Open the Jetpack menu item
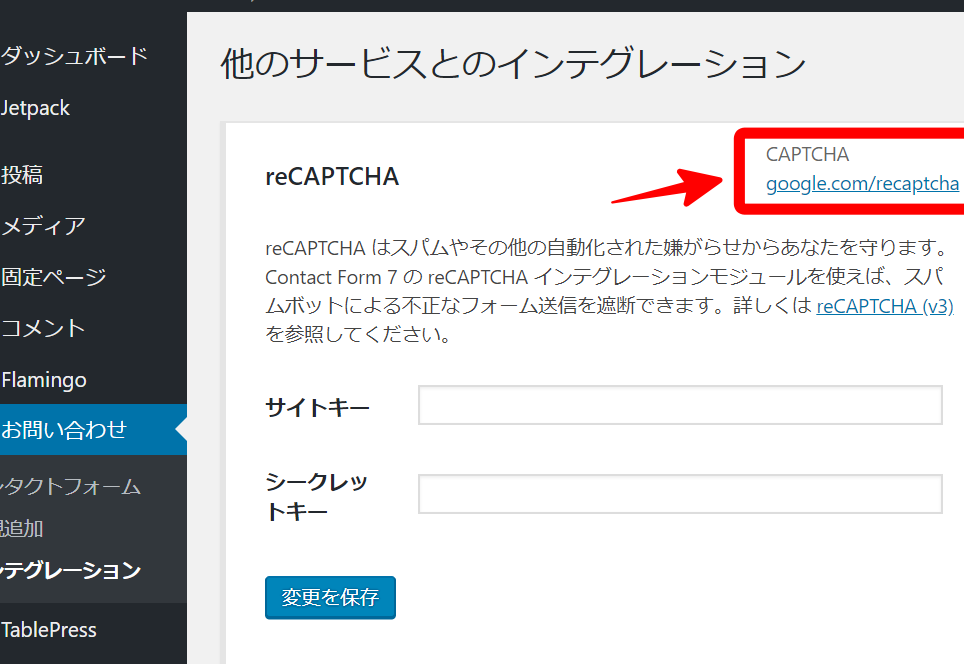Screen dimensions: 964x664 [x=36, y=108]
